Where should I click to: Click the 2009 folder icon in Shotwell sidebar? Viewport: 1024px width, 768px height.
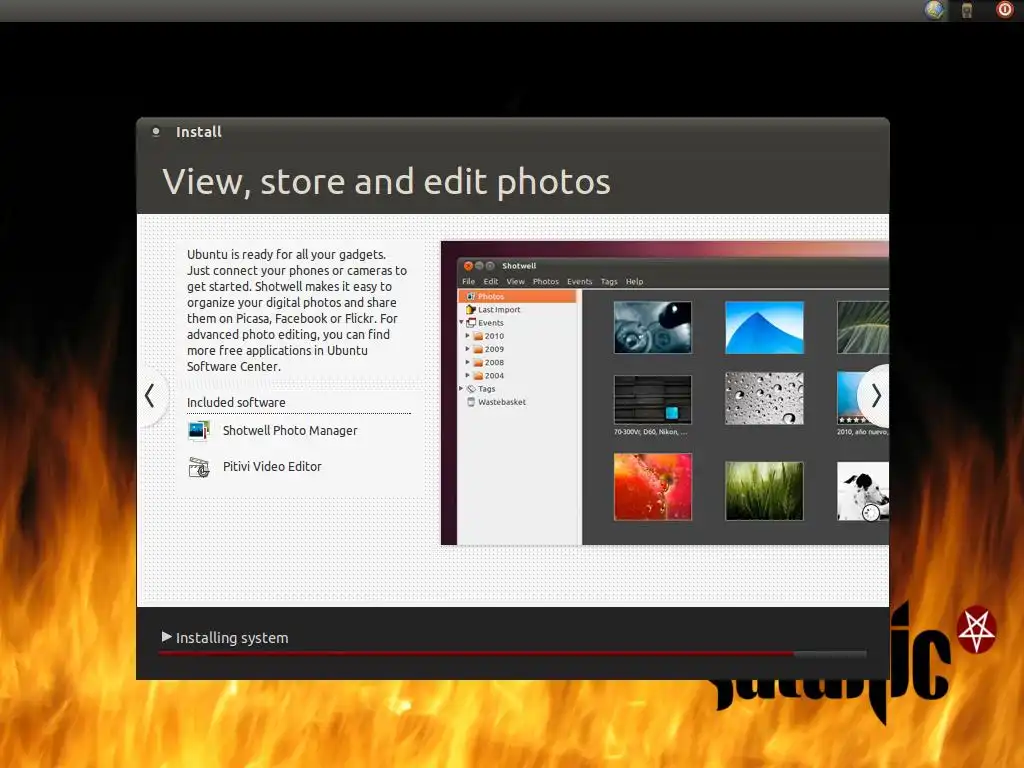tap(478, 349)
